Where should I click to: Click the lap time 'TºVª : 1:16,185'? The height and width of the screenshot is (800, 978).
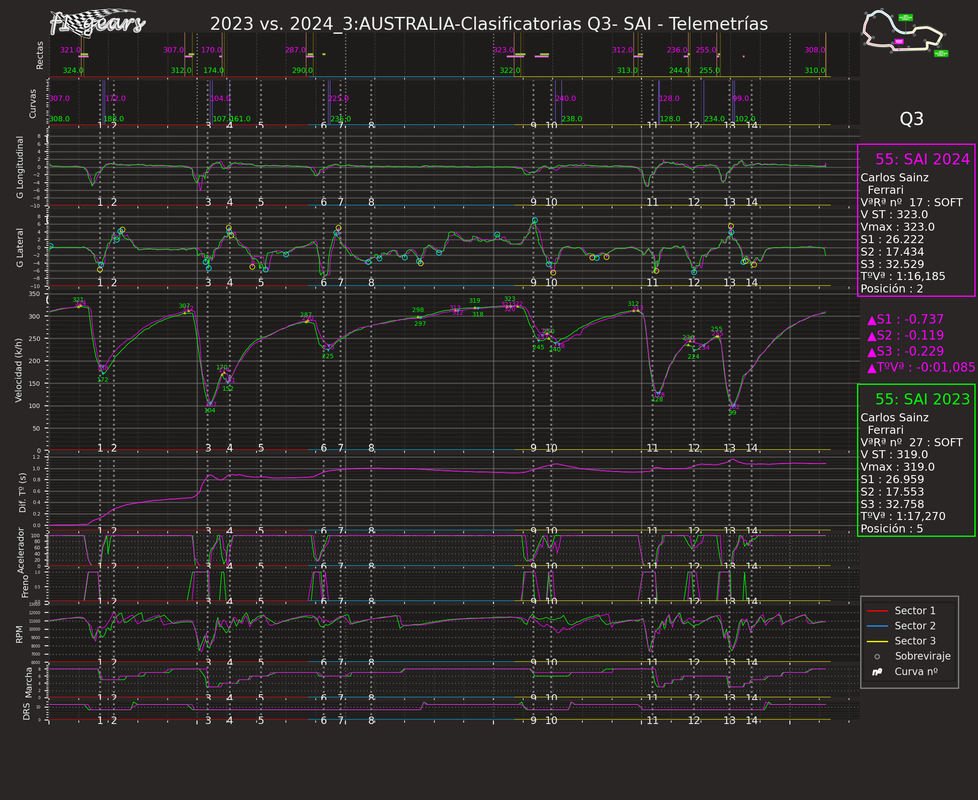[903, 276]
